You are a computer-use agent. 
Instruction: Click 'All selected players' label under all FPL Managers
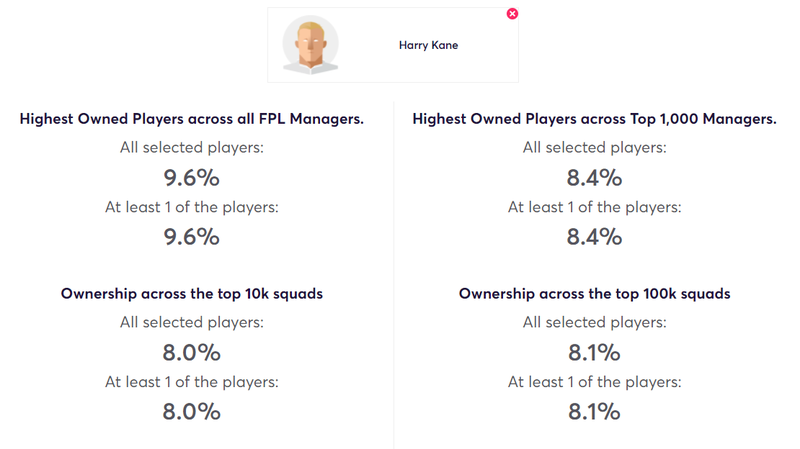[x=192, y=148]
